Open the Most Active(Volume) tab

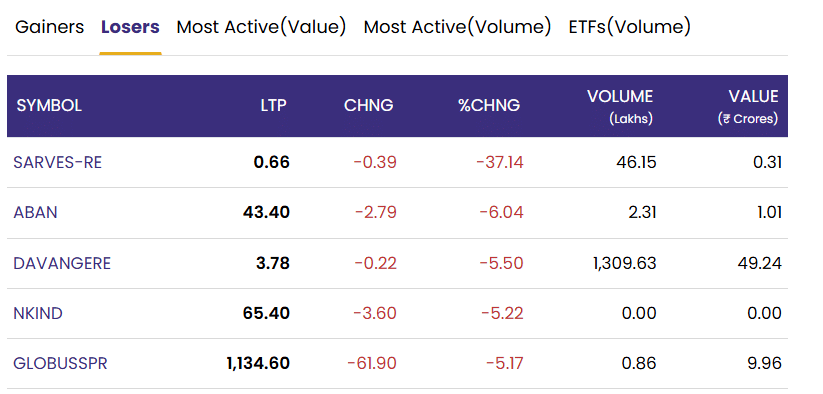pos(457,27)
